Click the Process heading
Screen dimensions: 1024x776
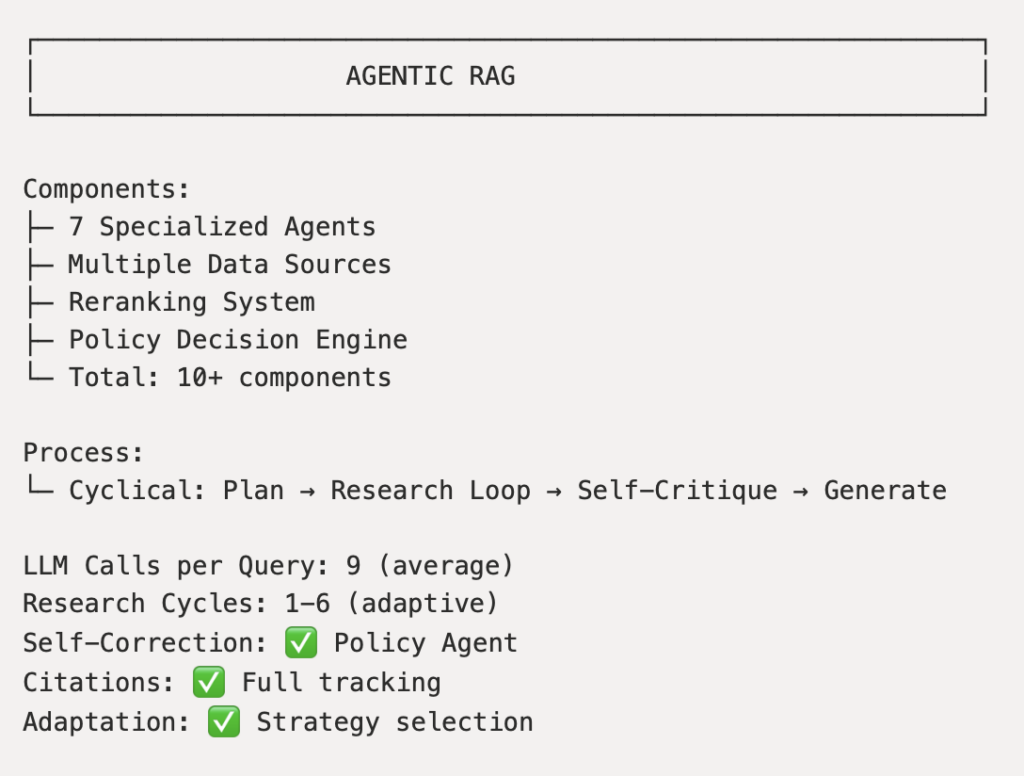point(83,452)
